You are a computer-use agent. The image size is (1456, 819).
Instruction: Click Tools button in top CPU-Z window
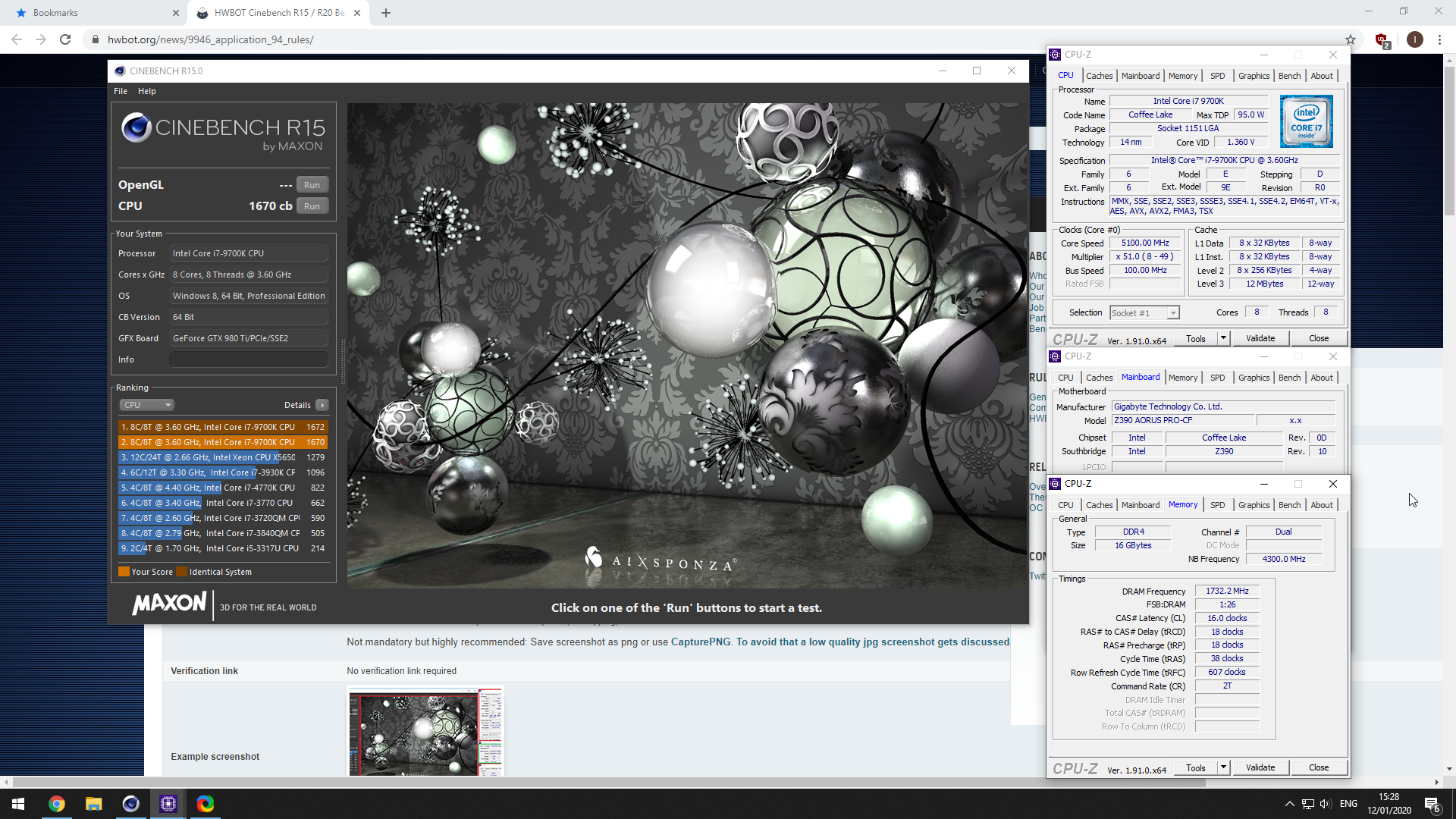pyautogui.click(x=1196, y=339)
